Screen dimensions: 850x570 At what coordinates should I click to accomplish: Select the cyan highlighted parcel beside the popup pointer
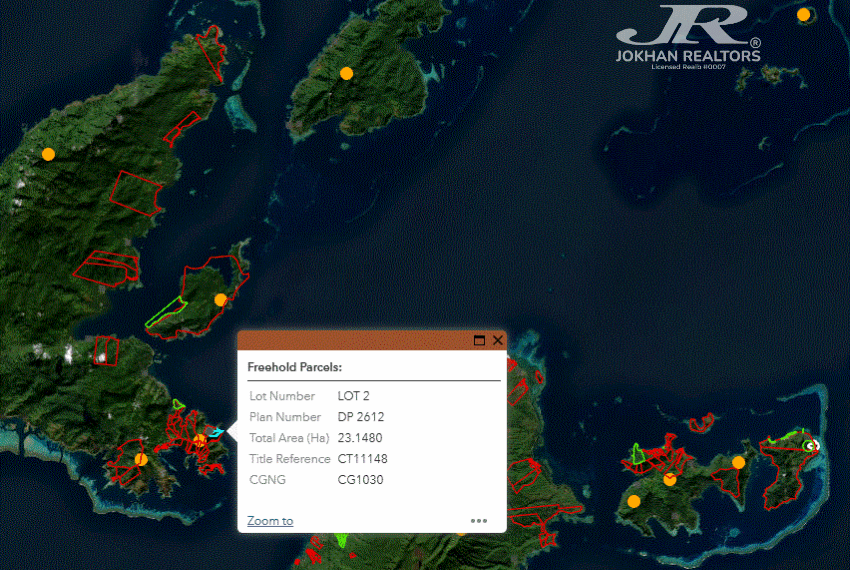[218, 433]
